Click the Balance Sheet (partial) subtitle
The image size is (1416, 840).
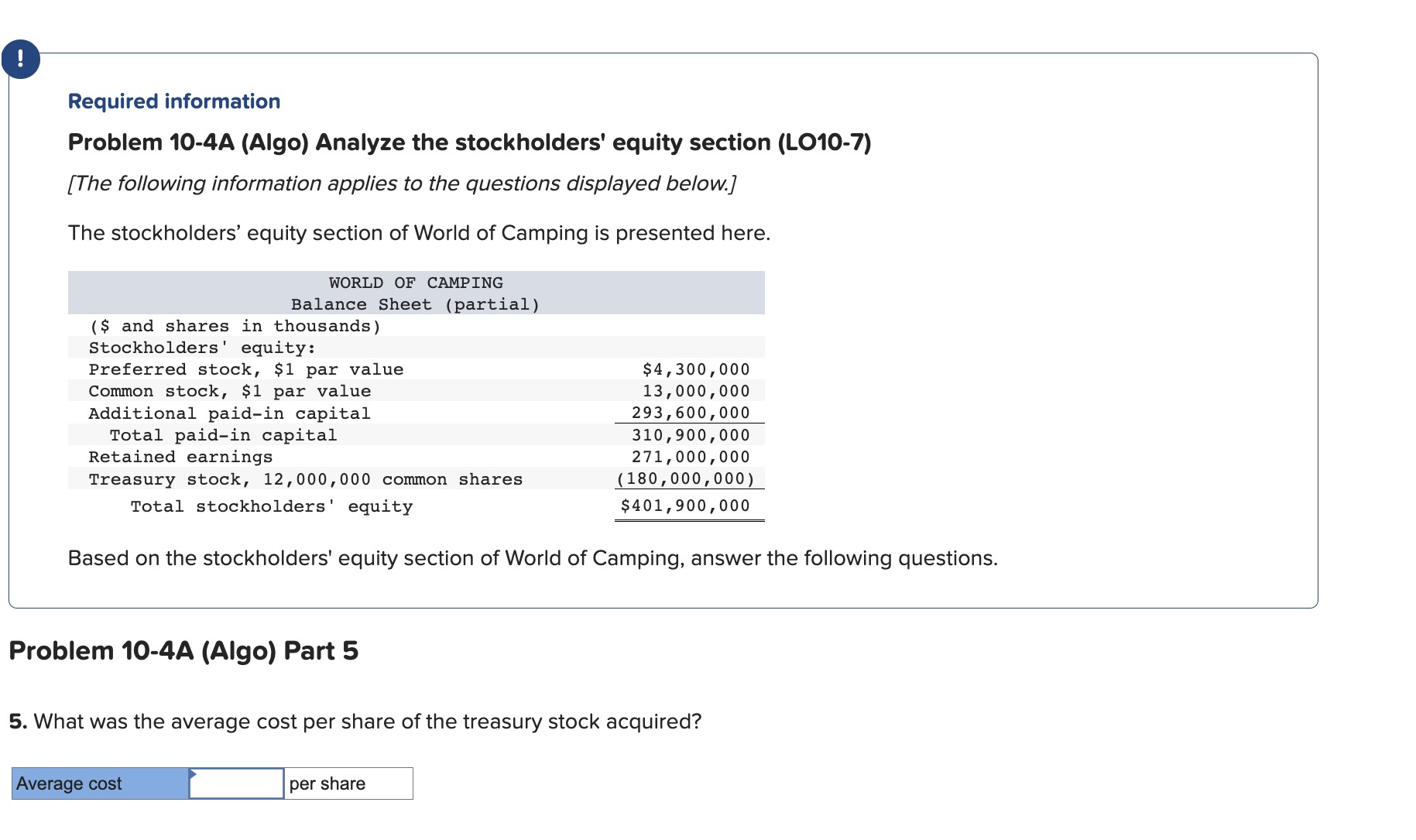click(416, 303)
